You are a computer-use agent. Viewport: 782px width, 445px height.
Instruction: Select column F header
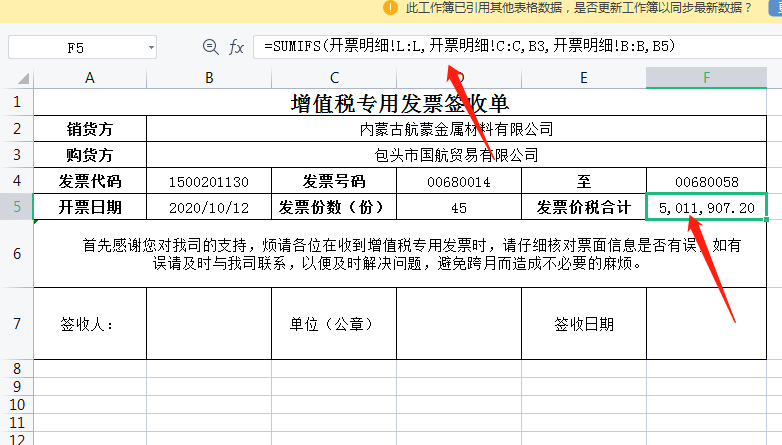(x=706, y=78)
